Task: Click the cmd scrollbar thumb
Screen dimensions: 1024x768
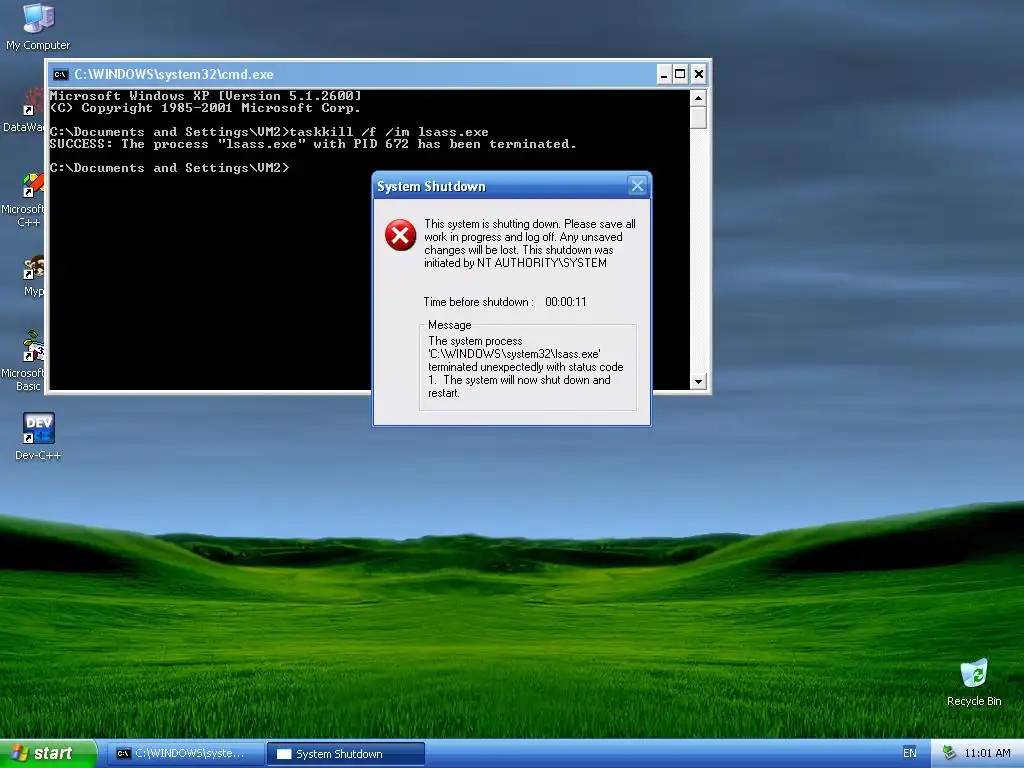Action: 698,118
